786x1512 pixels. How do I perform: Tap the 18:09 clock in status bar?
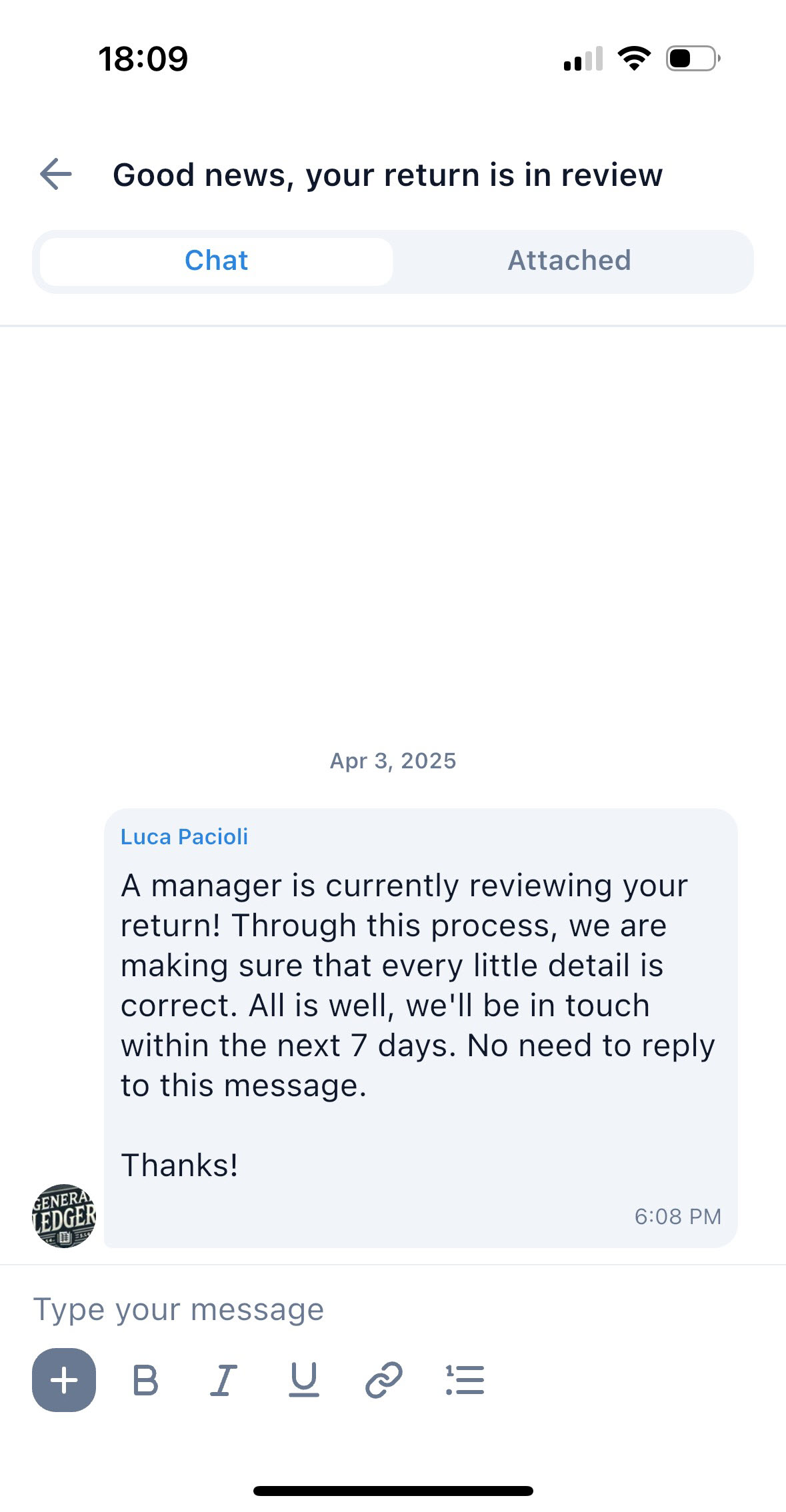point(143,59)
